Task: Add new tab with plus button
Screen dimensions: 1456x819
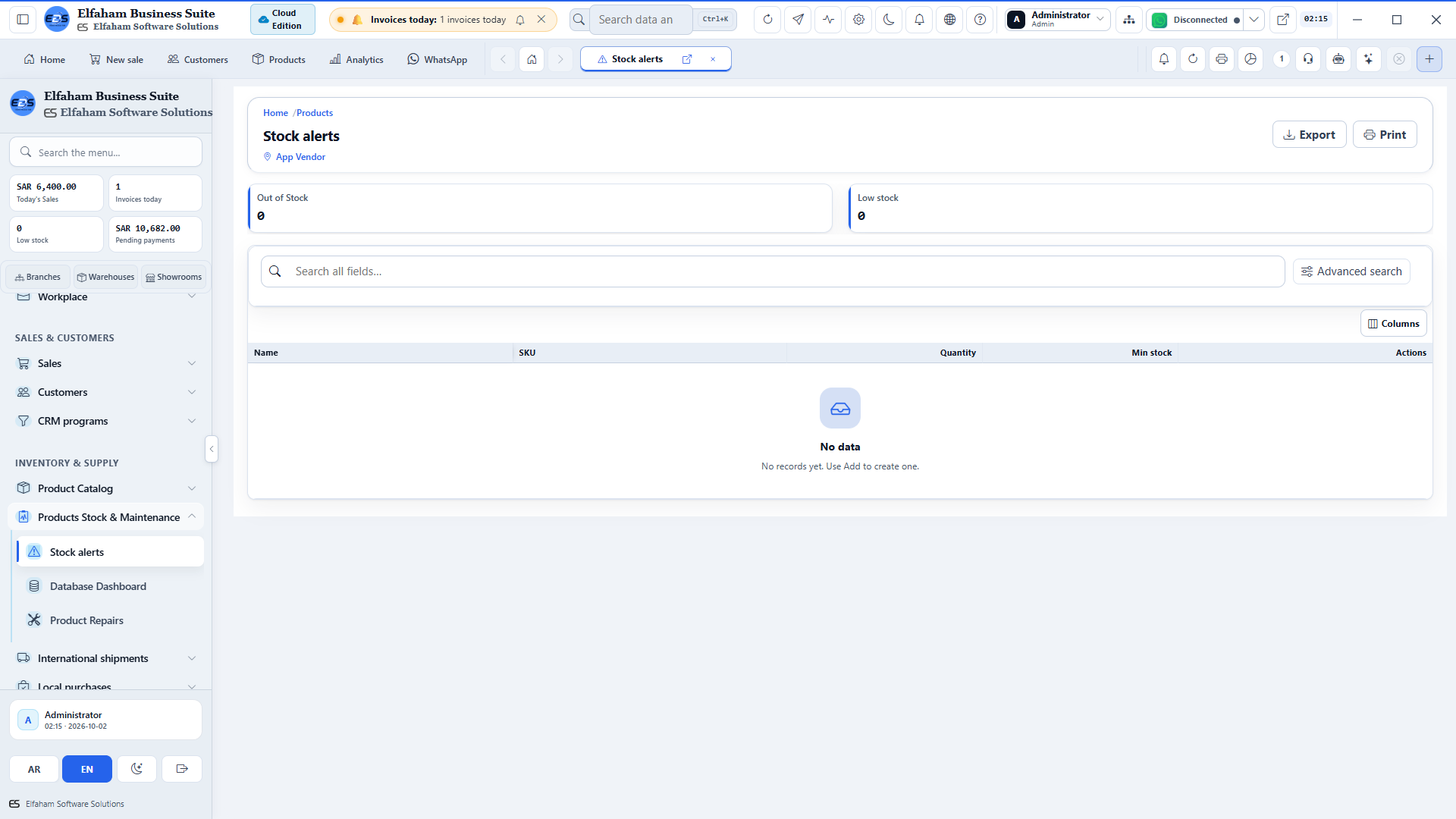Action: [1429, 59]
